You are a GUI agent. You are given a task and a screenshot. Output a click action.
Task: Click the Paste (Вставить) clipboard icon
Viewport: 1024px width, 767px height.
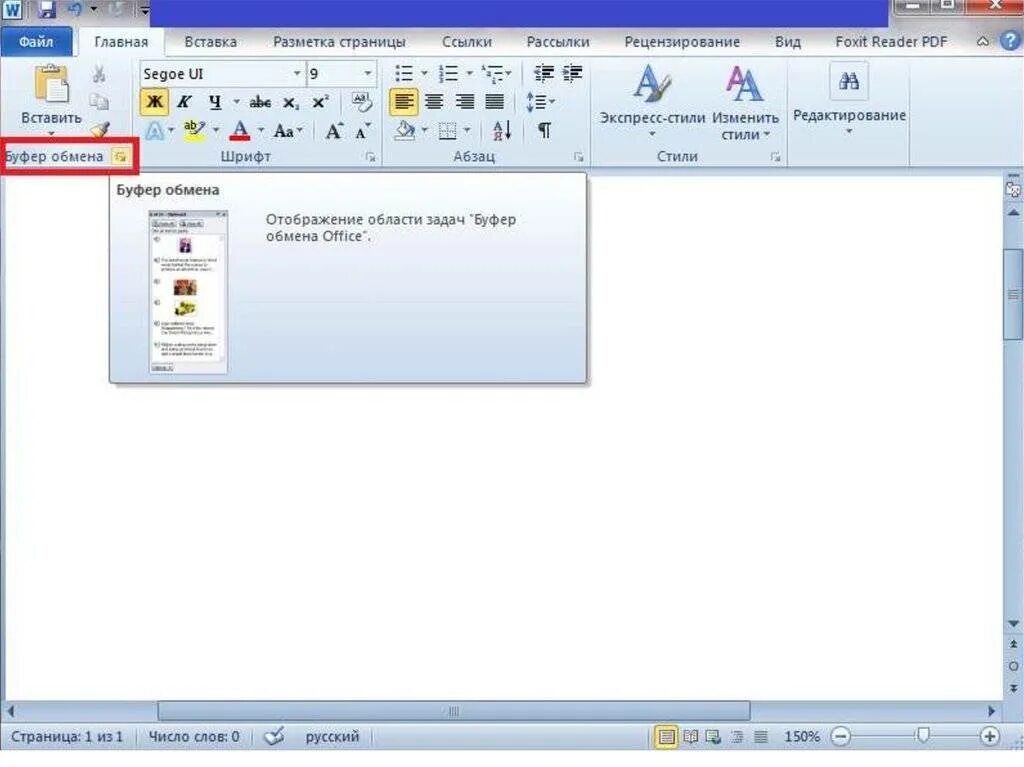[x=51, y=84]
